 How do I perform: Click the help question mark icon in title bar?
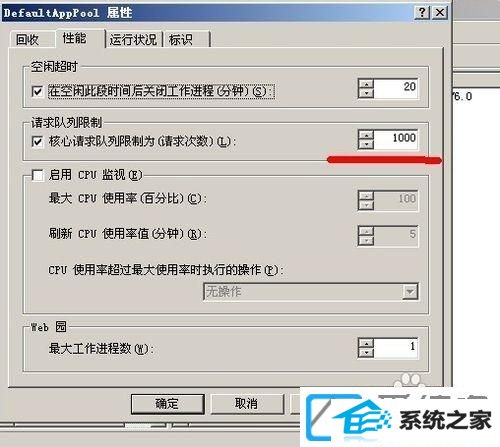click(422, 13)
